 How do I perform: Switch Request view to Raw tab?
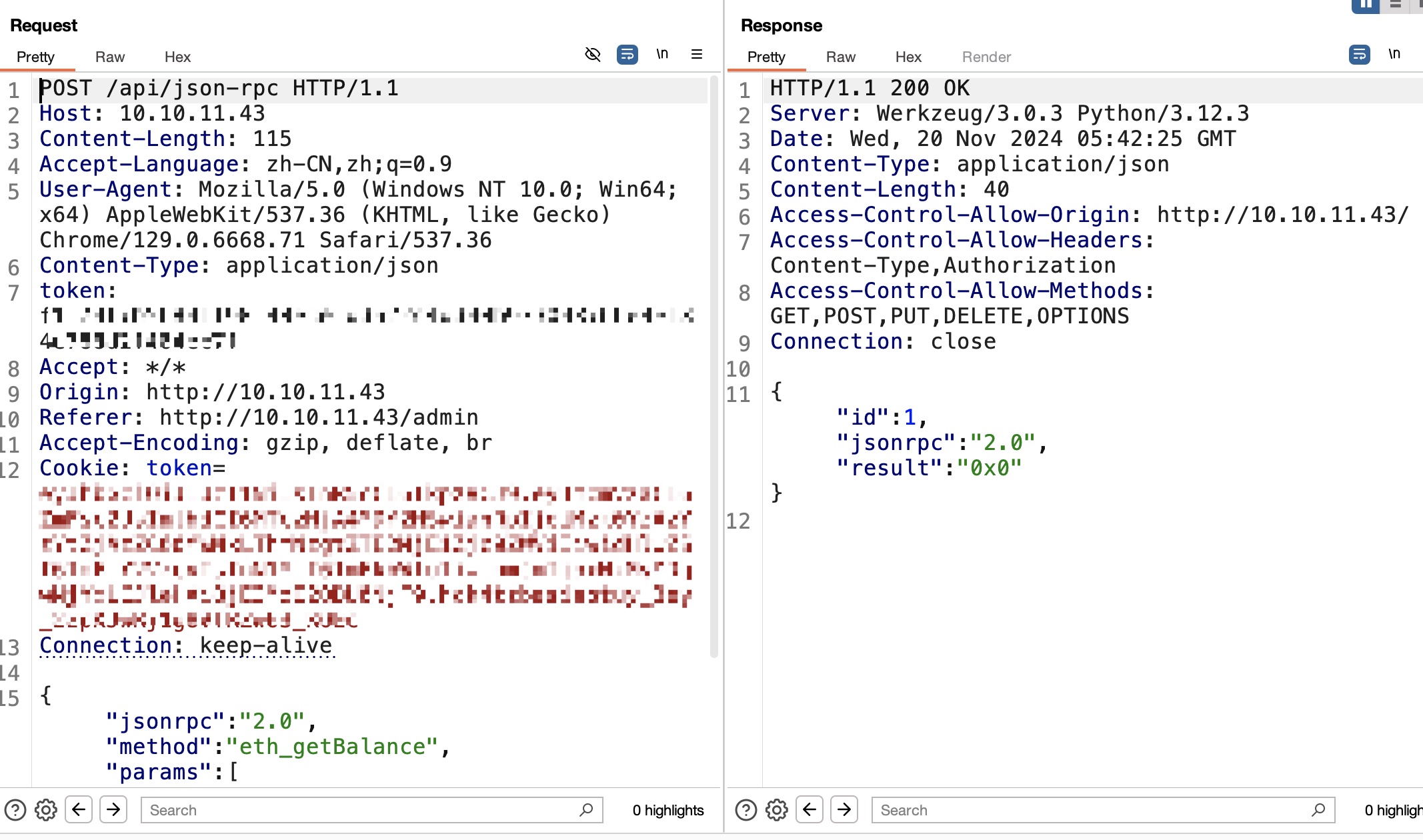pos(110,57)
